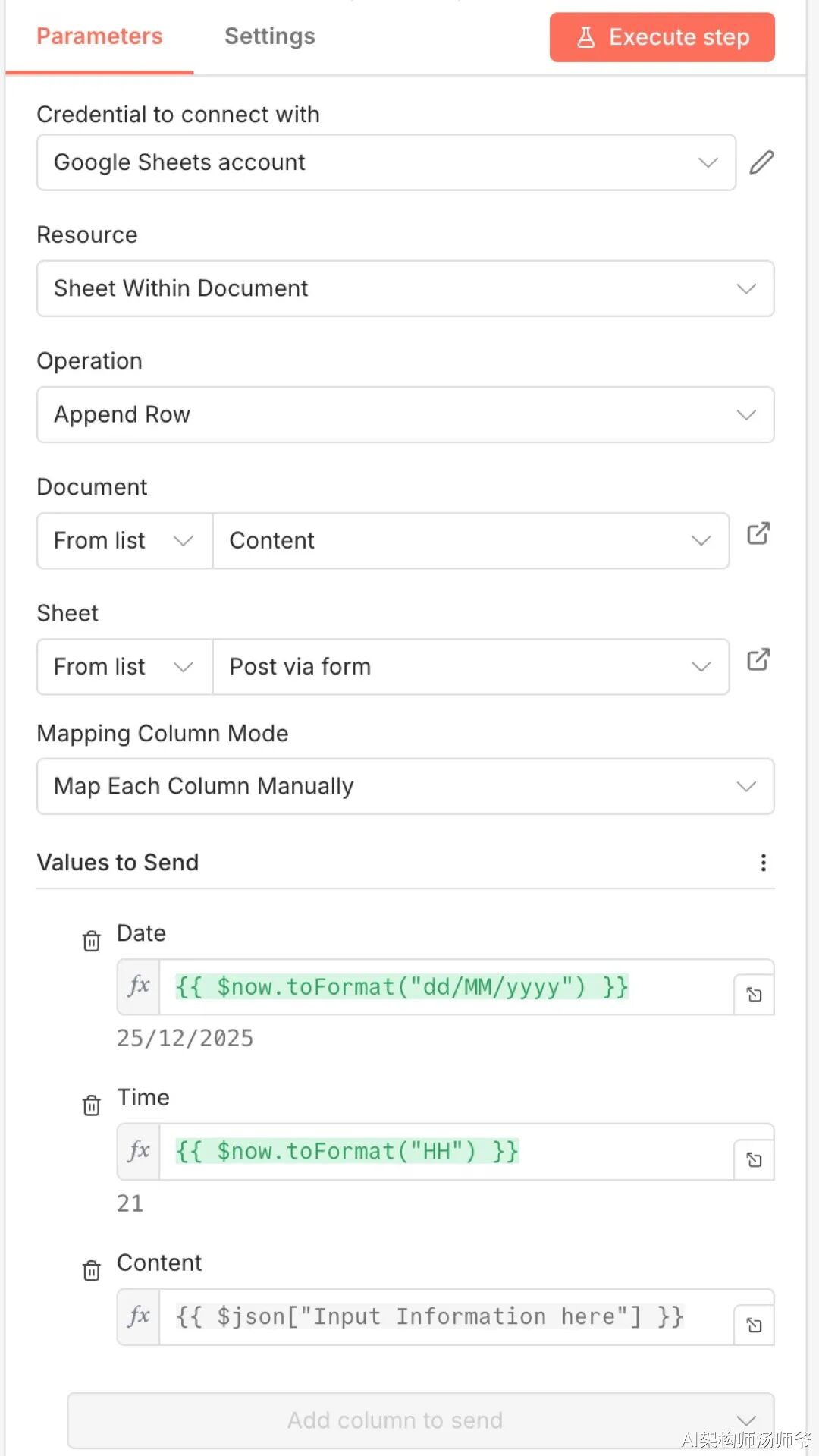Viewport: 819px width, 1456px height.
Task: Remove the Time column using trash icon
Action: [92, 1105]
